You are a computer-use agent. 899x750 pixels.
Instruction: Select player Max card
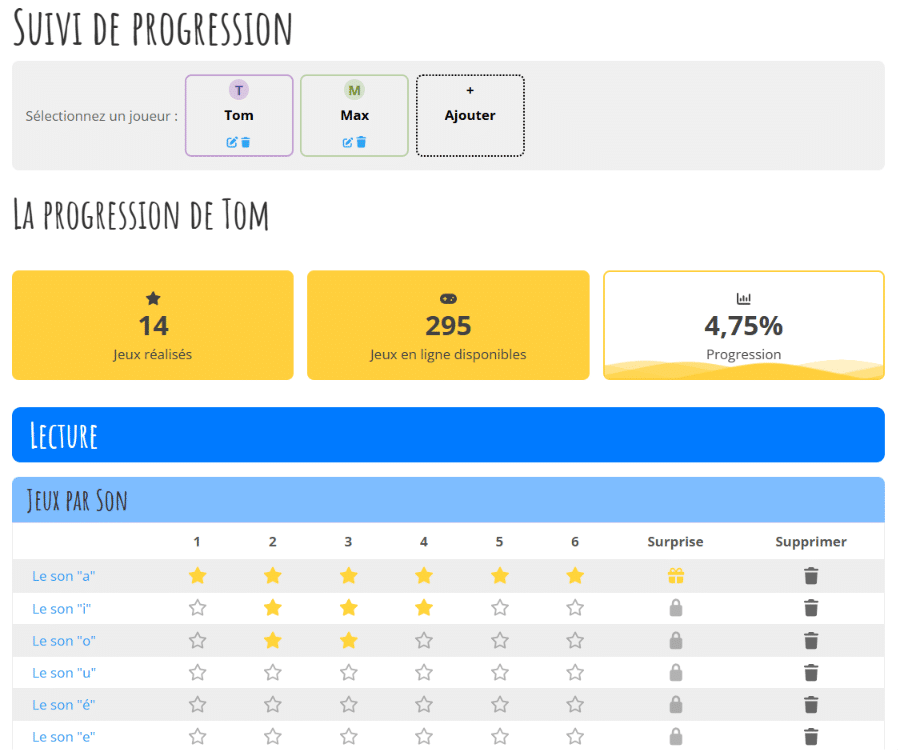354,115
